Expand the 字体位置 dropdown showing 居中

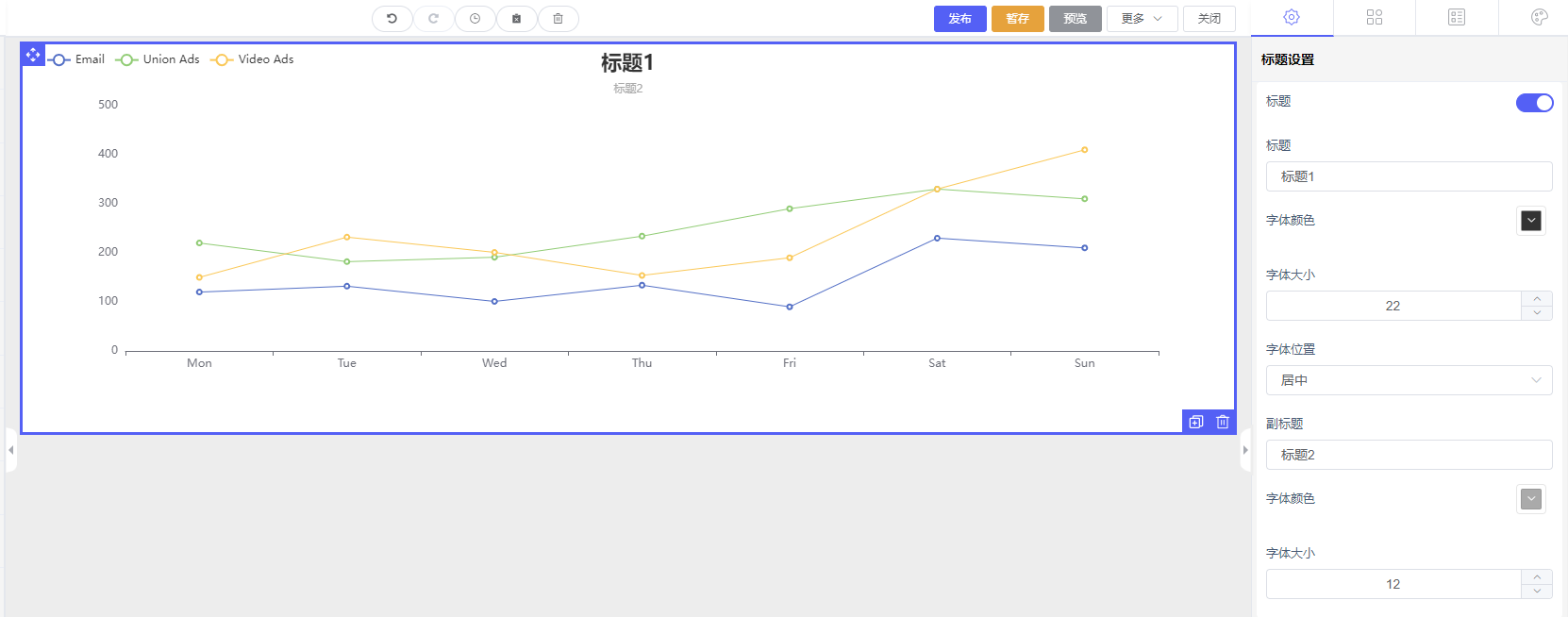pos(1409,380)
